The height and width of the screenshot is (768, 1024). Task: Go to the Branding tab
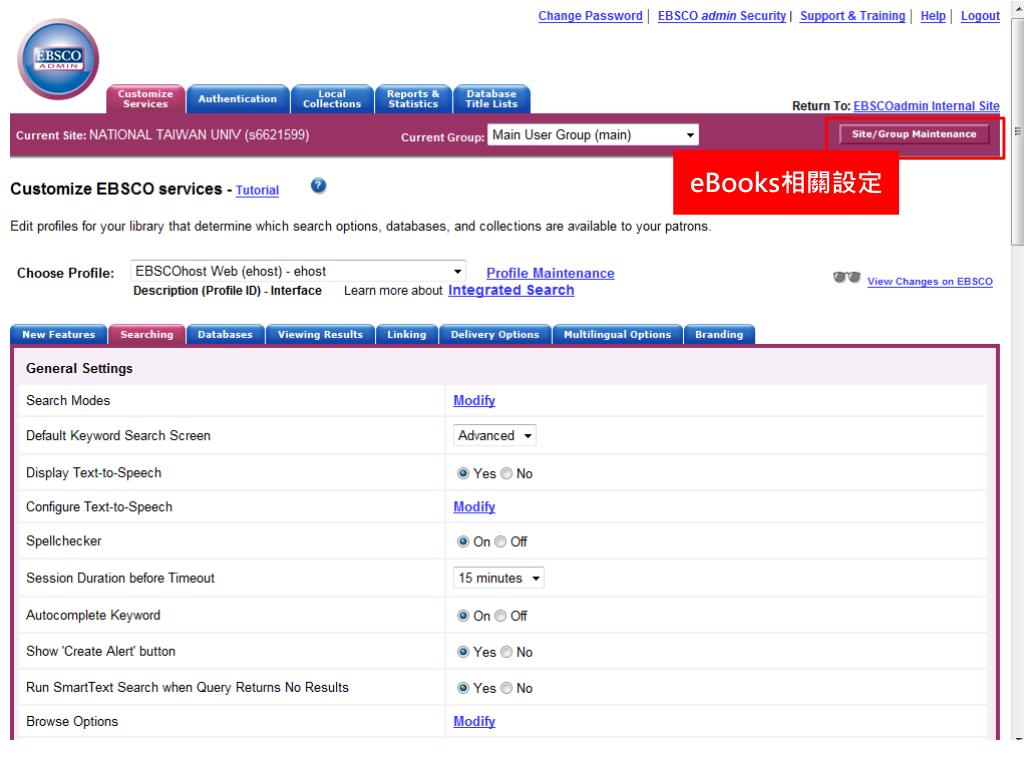[718, 334]
